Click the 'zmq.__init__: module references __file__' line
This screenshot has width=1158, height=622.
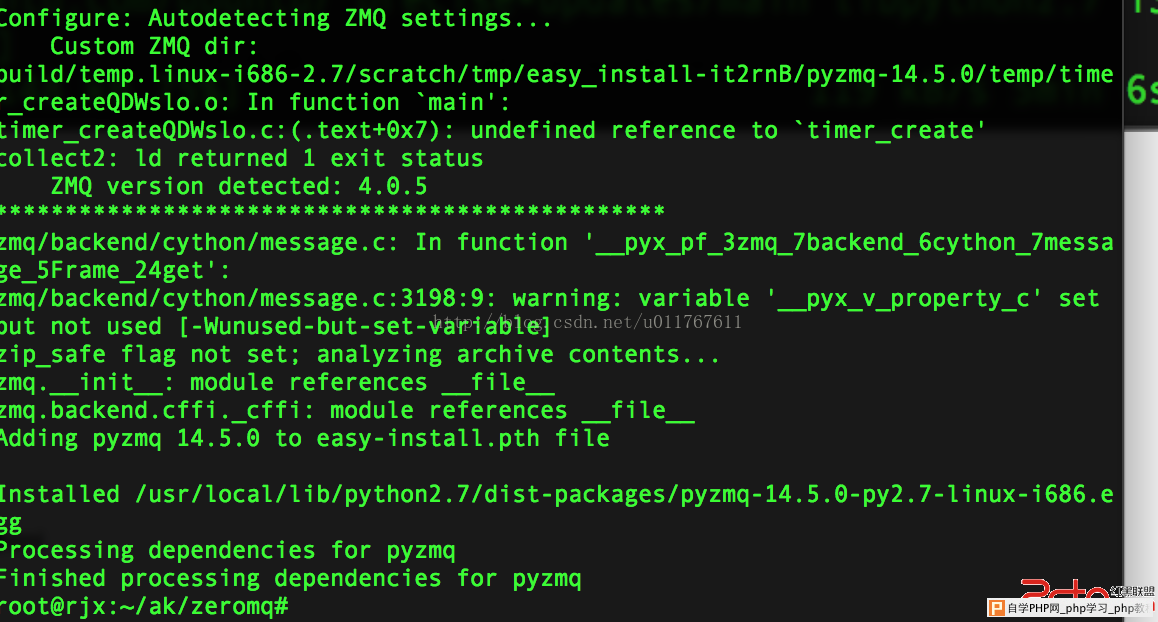click(277, 383)
